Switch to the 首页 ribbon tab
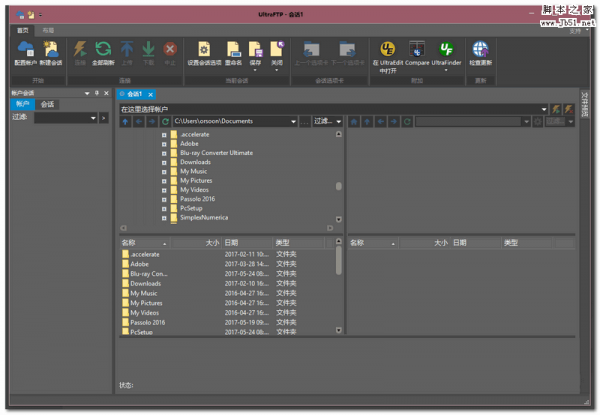This screenshot has width=600, height=415. pos(23,31)
